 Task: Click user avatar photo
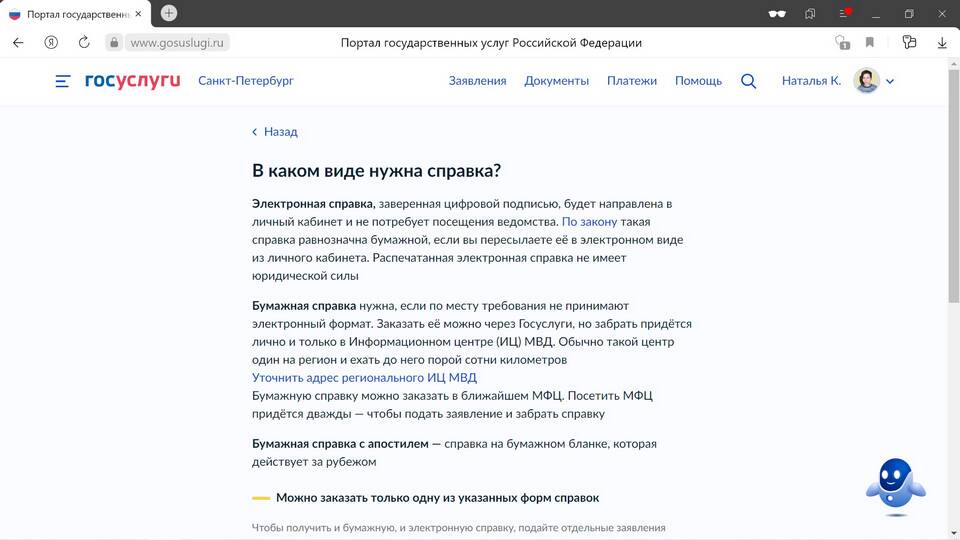tap(866, 81)
